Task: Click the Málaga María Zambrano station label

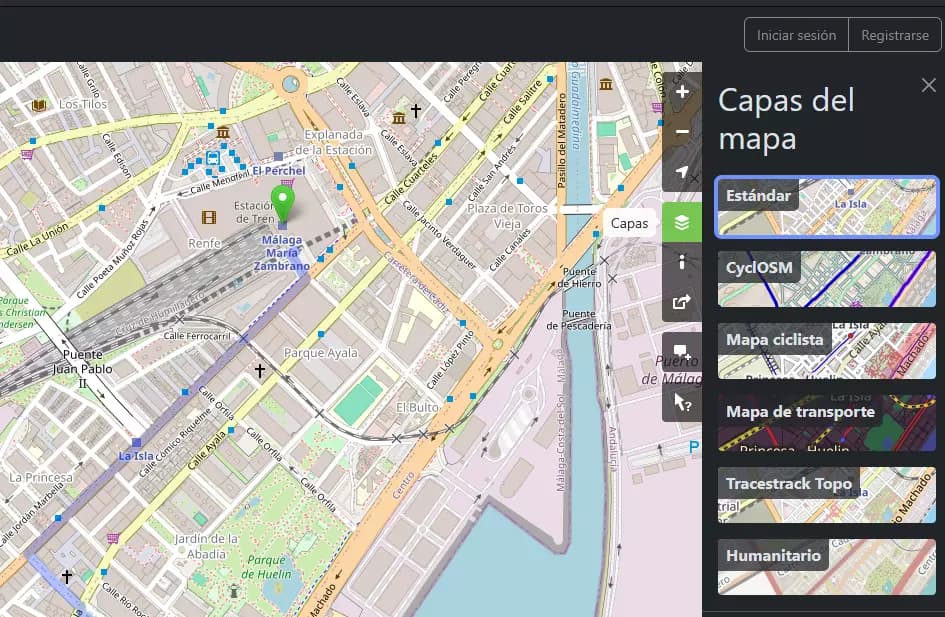Action: 281,252
